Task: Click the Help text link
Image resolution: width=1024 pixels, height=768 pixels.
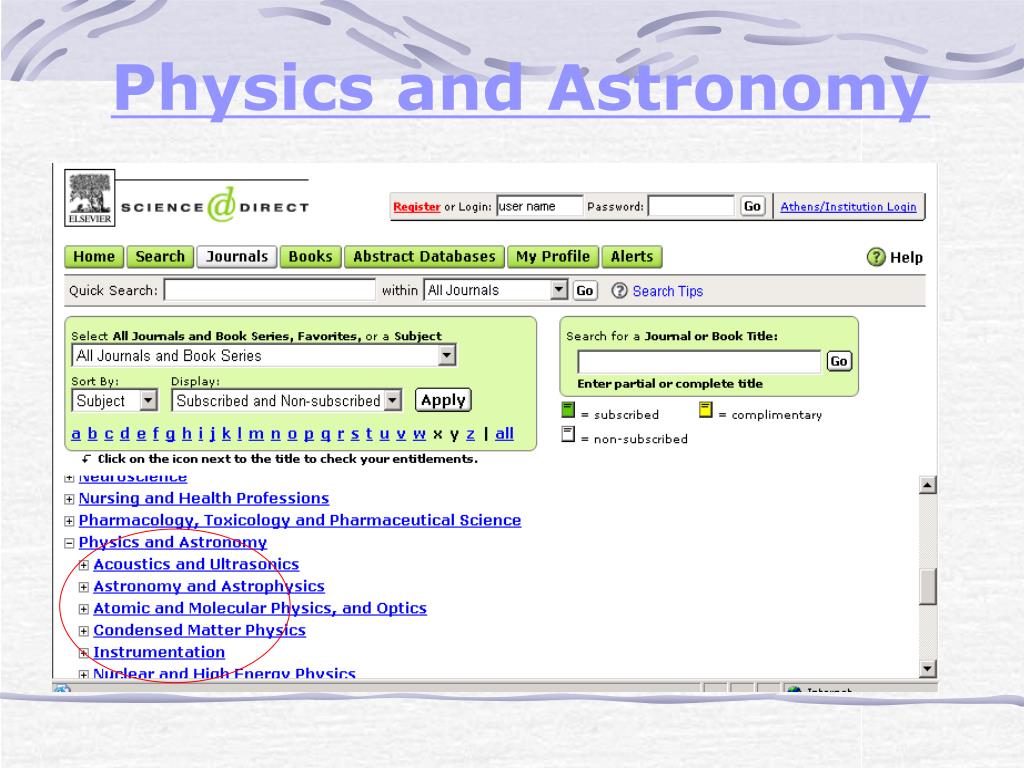Action: 906,257
